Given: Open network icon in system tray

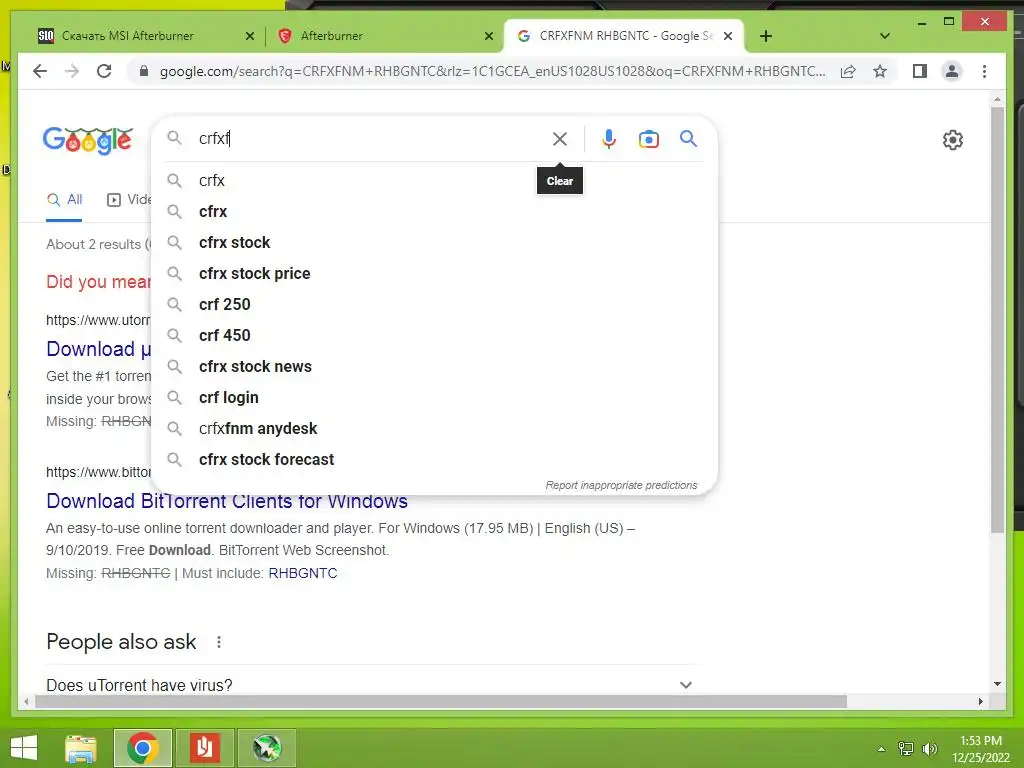Looking at the screenshot, I should click(906, 748).
